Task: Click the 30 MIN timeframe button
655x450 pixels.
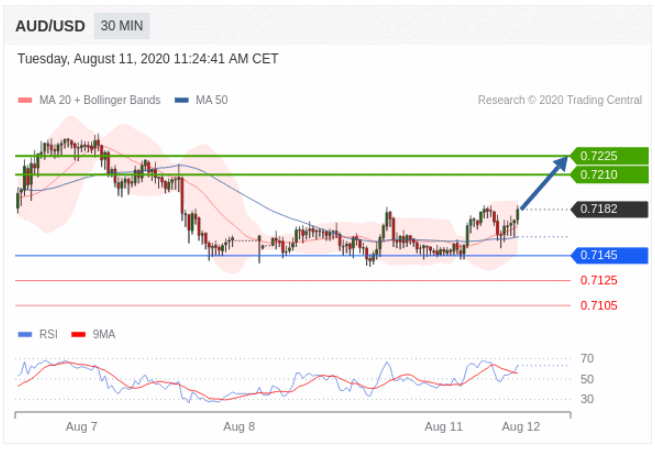Action: click(x=122, y=26)
